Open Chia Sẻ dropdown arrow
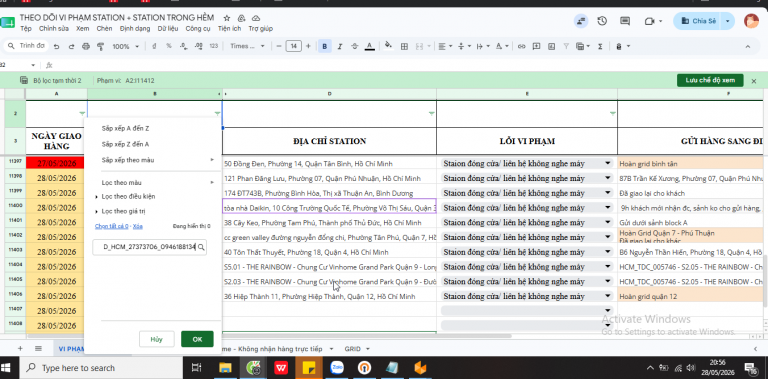Screen dimensions: 768x379 click(727, 21)
